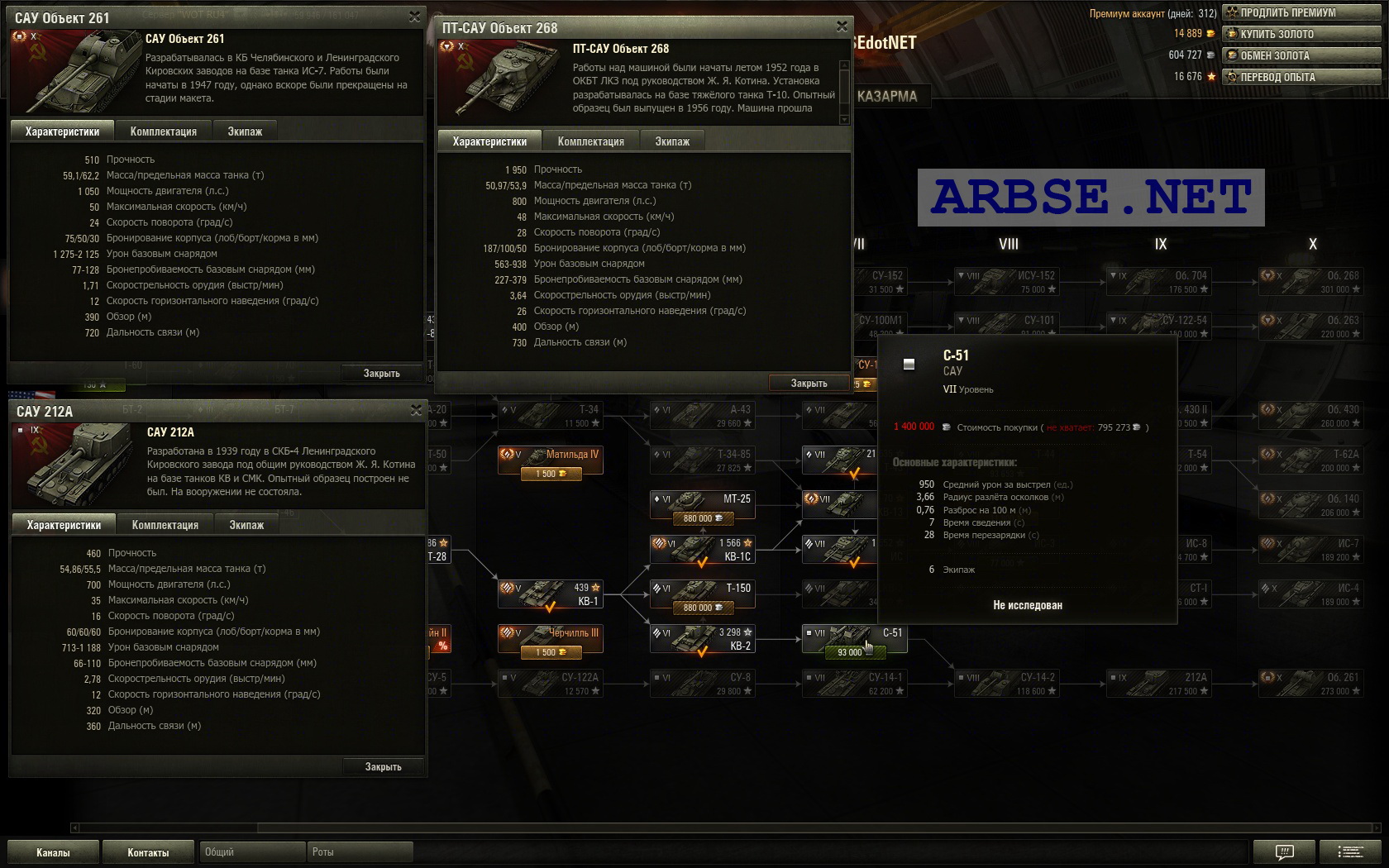
Task: Select the Об. 430 tier X node
Action: click(1311, 416)
